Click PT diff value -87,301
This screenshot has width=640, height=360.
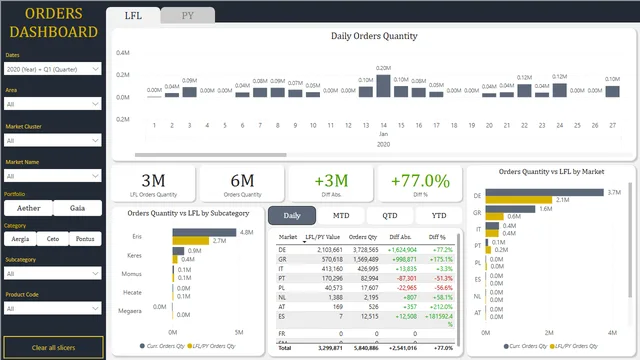[x=407, y=278]
